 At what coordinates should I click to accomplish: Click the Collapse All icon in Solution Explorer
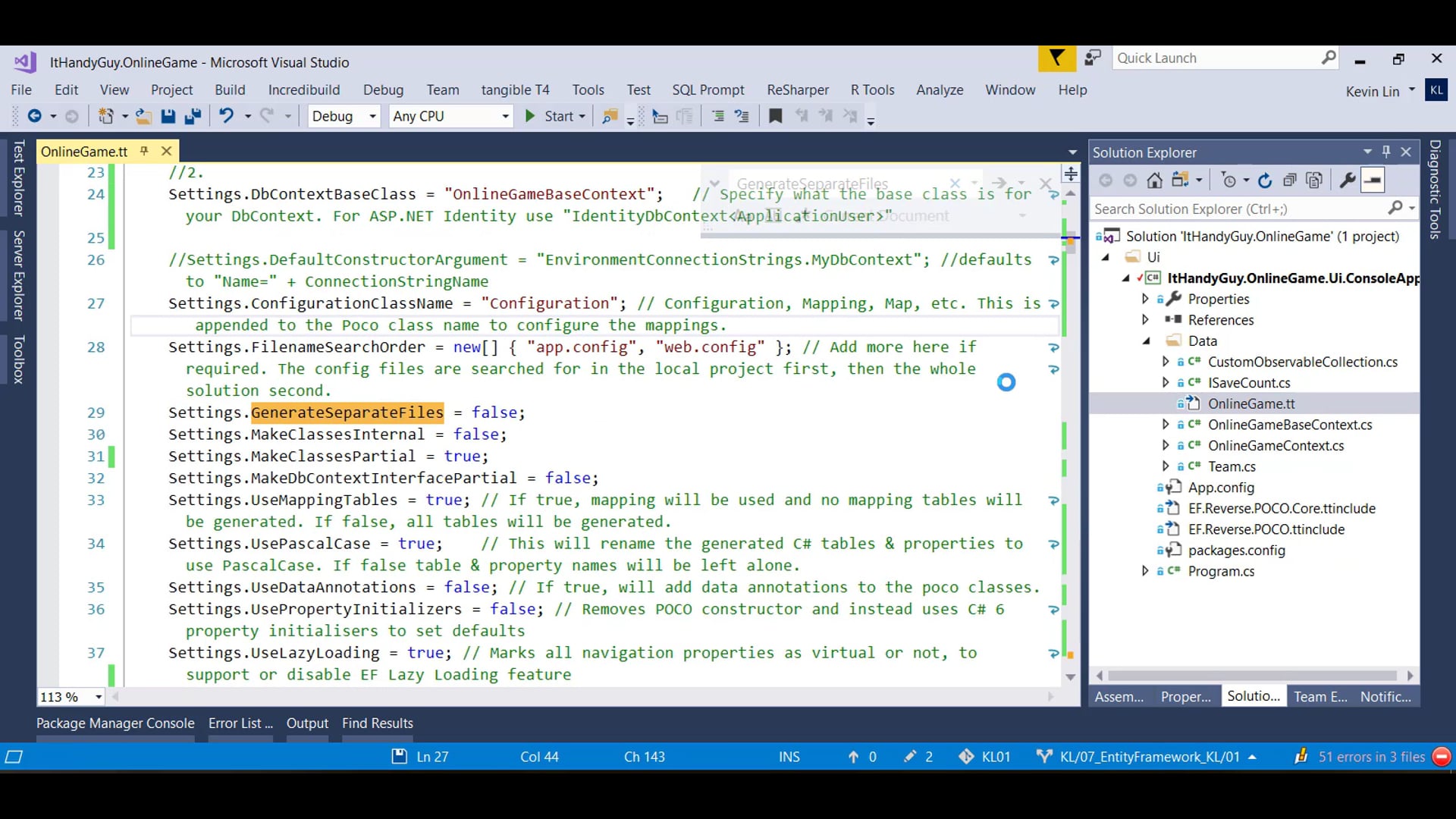1289,180
